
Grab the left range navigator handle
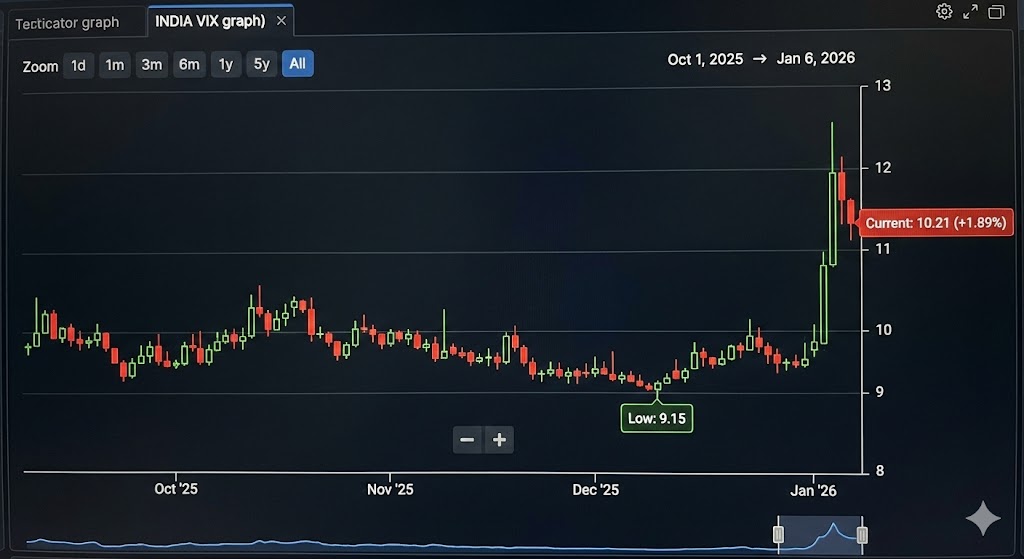779,535
